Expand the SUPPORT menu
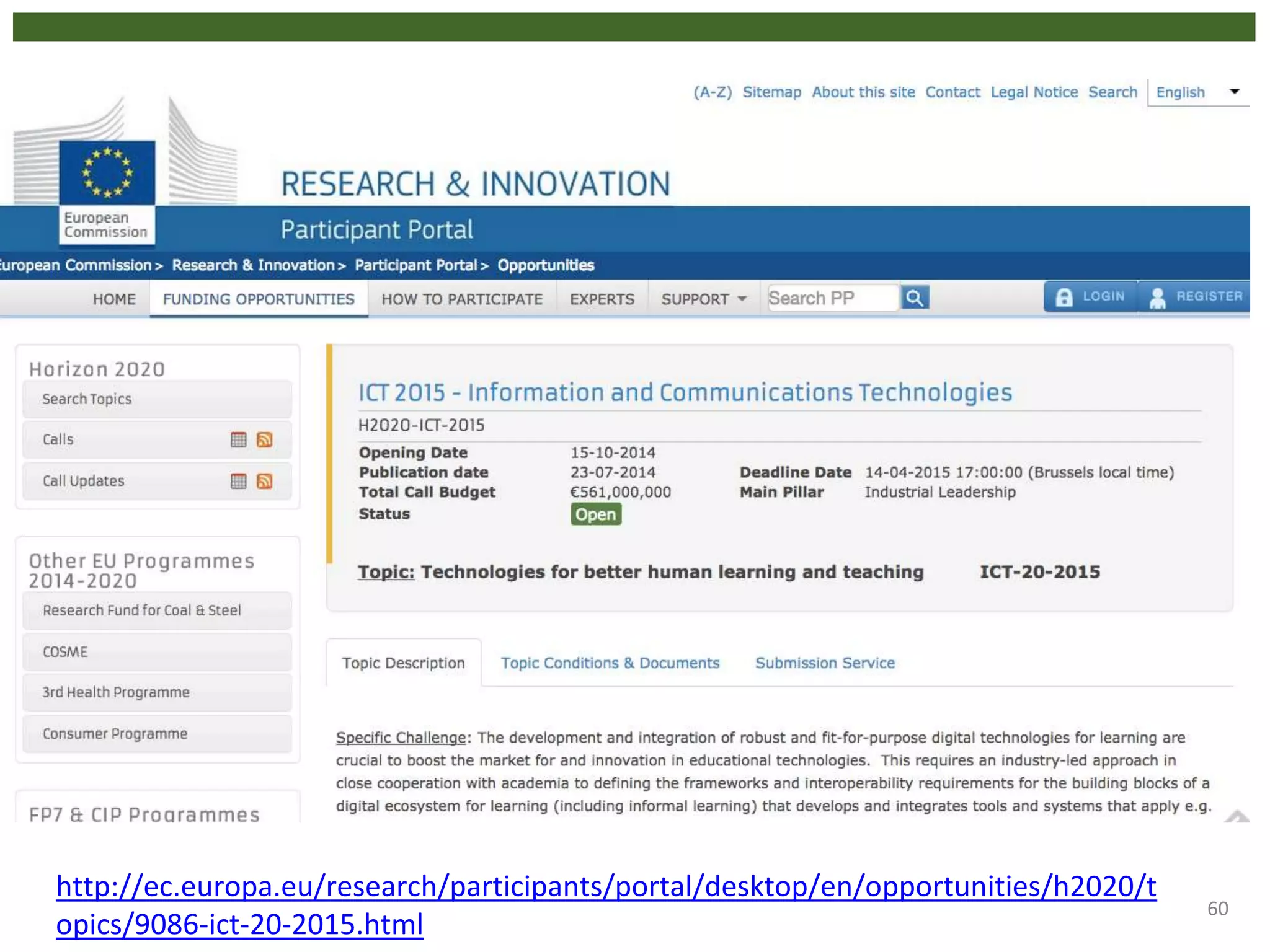The height and width of the screenshot is (952, 1270). coord(704,299)
